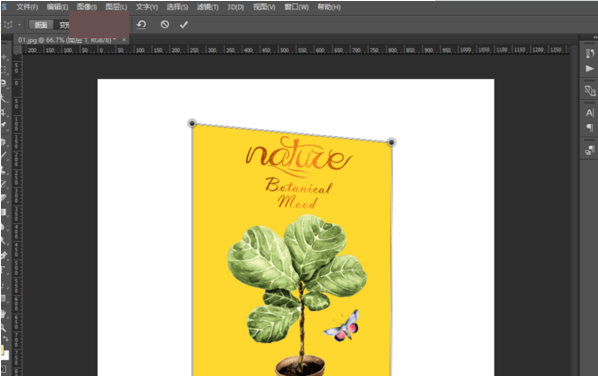Click the top-left perspective warp pin
This screenshot has height=376, width=598.
click(192, 123)
